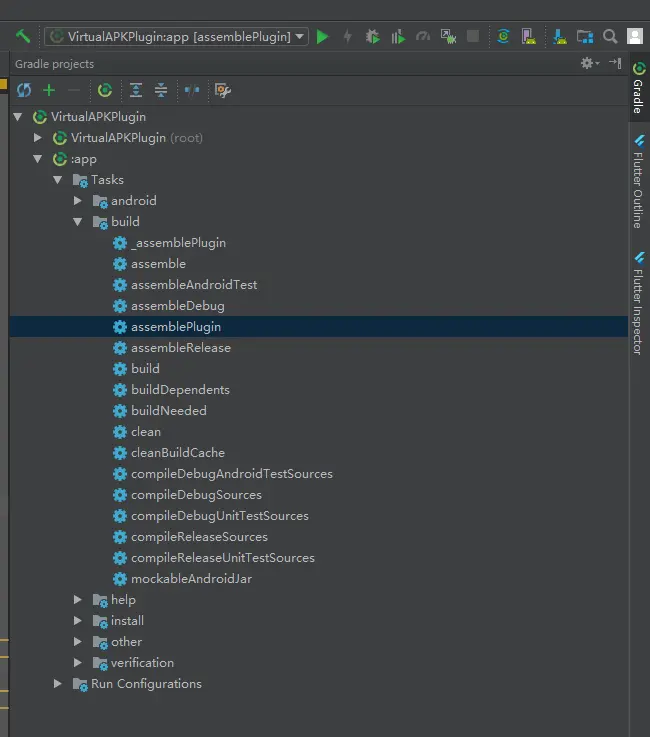Start debugging with the bug icon
650x737 pixels.
(x=373, y=37)
